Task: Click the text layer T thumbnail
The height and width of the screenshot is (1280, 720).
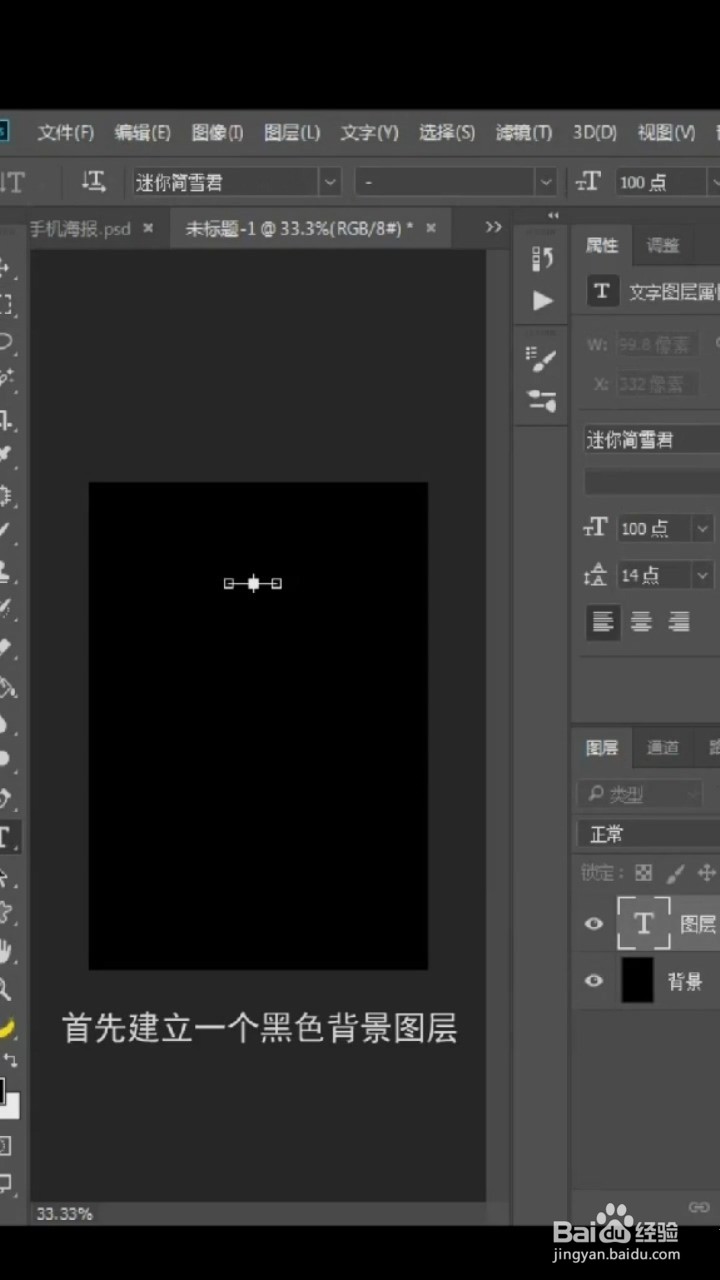Action: (x=644, y=923)
